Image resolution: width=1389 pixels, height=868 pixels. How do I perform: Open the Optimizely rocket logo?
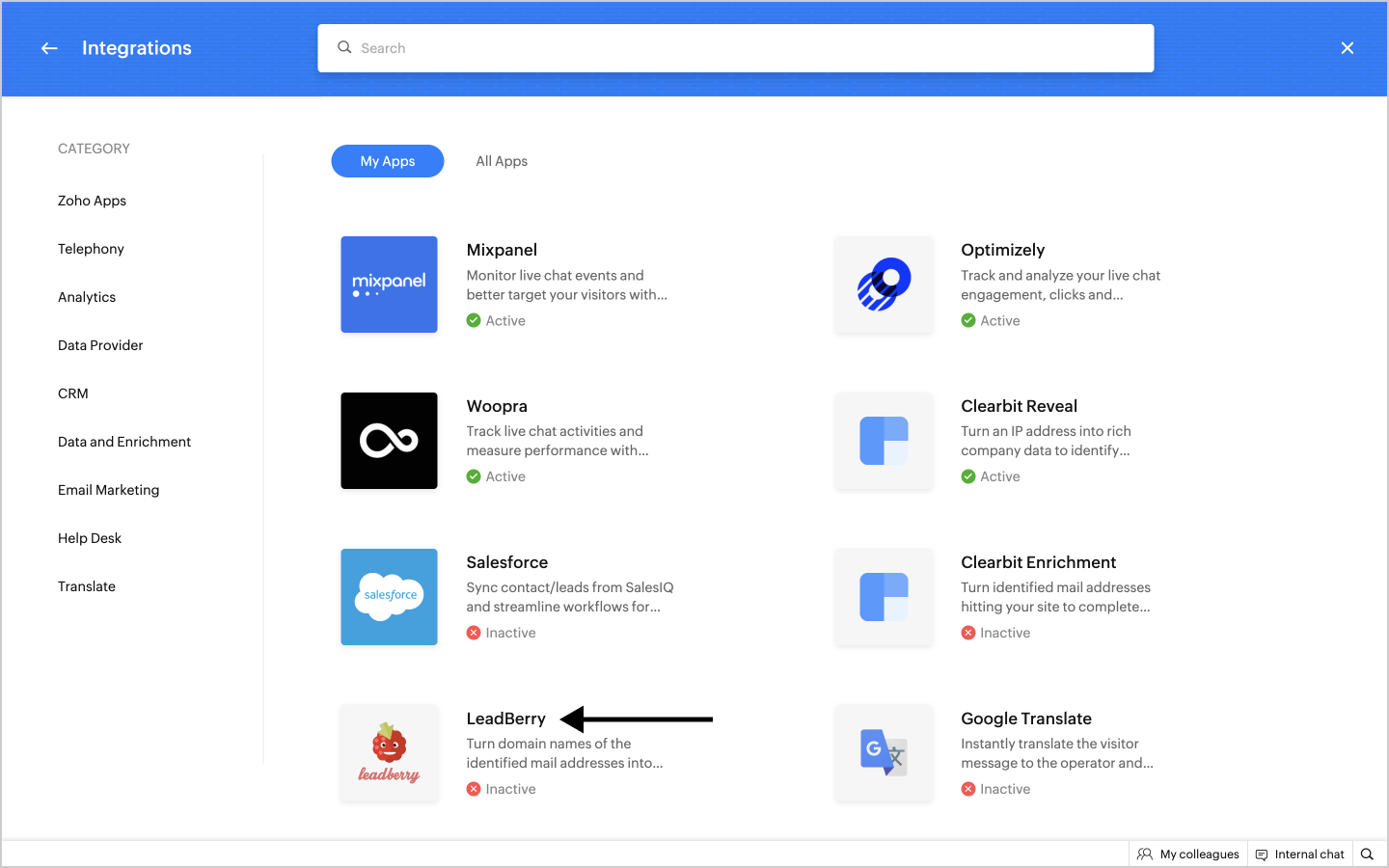(x=884, y=285)
